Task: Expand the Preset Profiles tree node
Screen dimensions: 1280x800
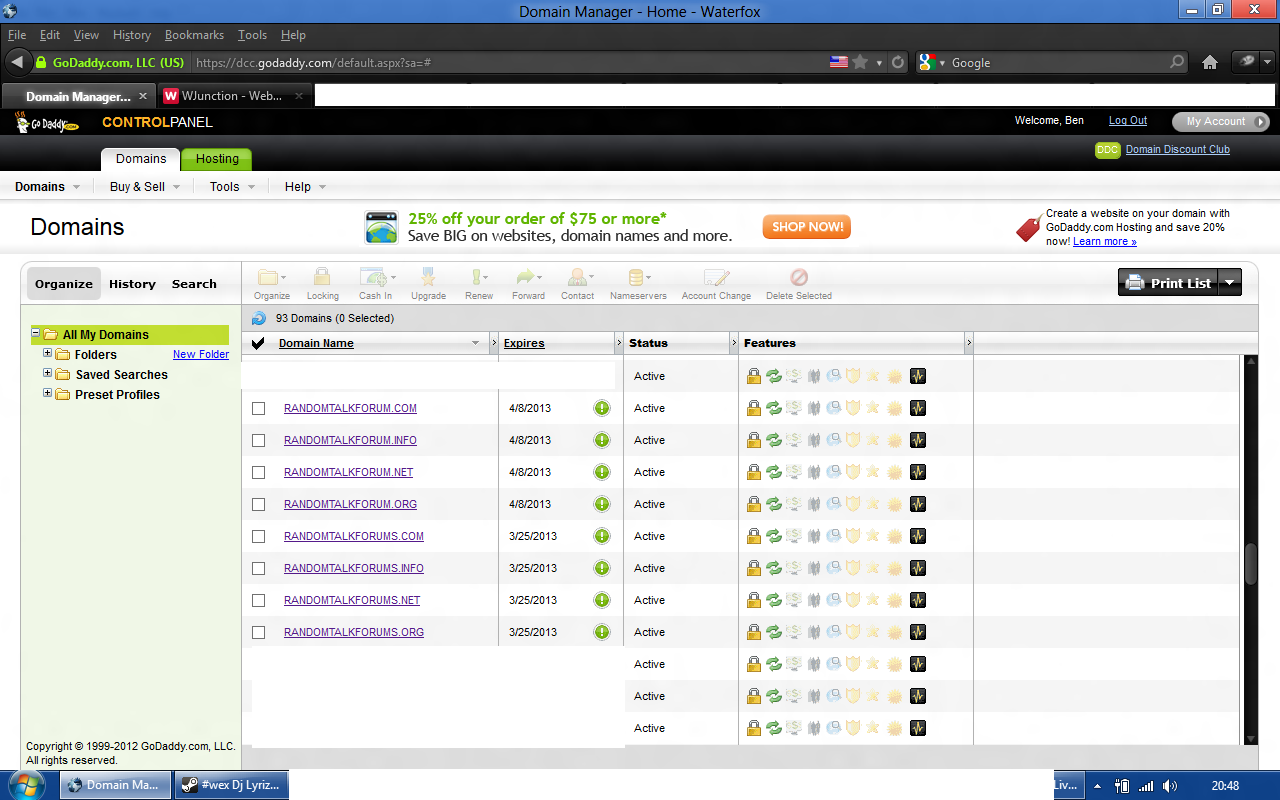Action: (x=47, y=393)
